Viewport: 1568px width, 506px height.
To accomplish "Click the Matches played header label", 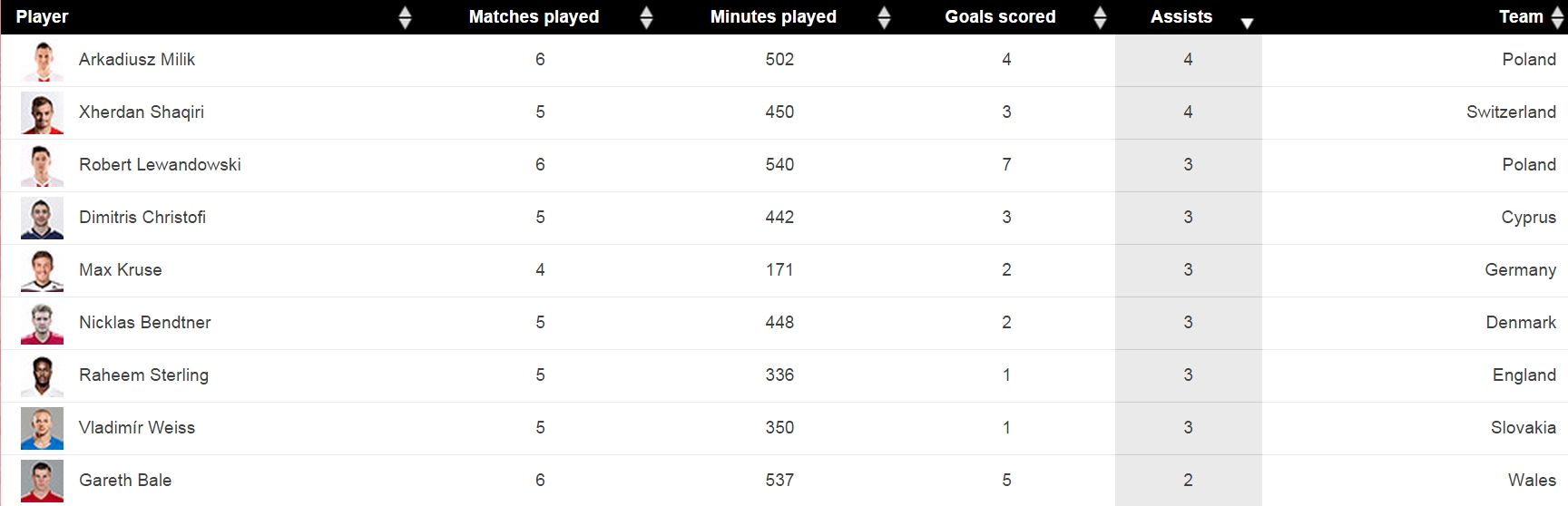I will point(534,17).
